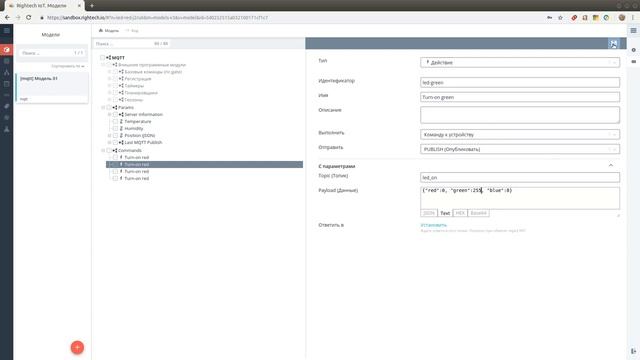Screen dimensions: 640x360
Task: Click the node icon beside Server information
Action: (121, 114)
